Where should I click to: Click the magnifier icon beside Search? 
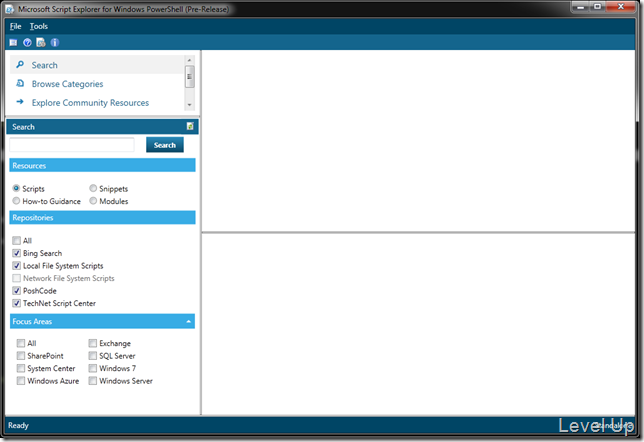click(x=20, y=64)
